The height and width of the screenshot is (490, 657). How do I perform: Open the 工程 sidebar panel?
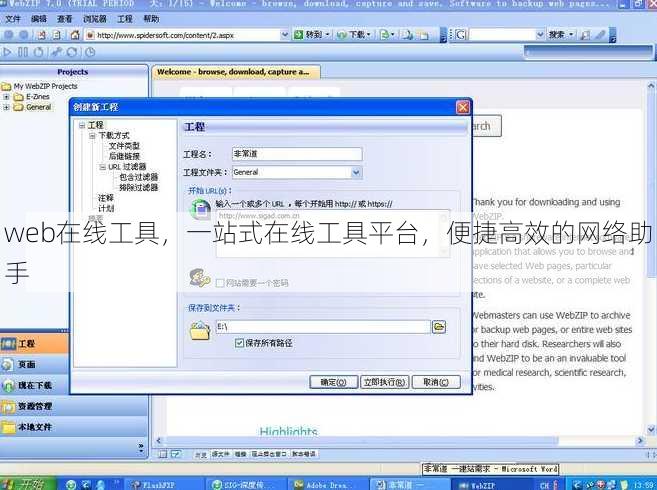(34, 344)
